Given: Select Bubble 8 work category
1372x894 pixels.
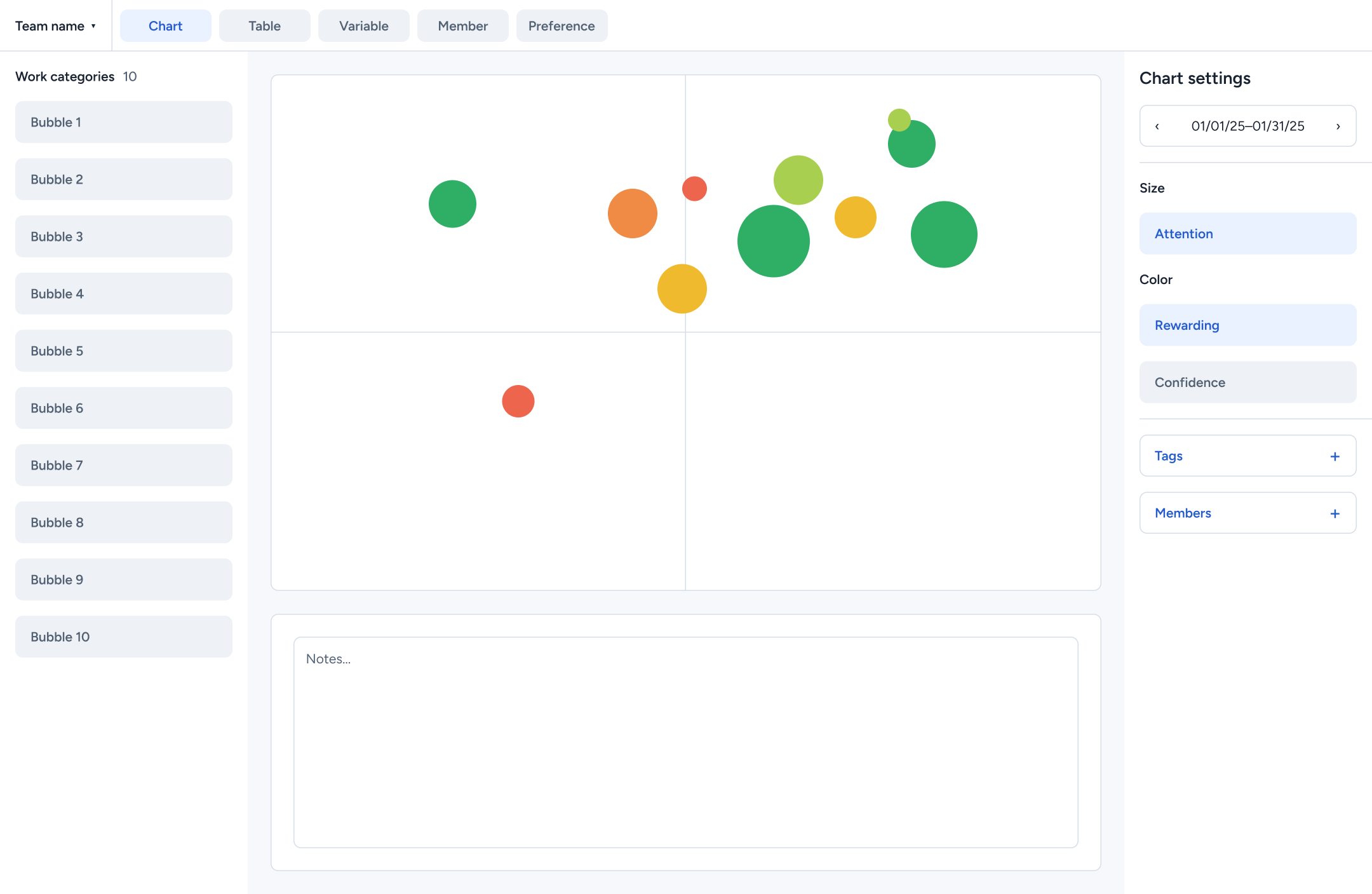Looking at the screenshot, I should pos(124,522).
